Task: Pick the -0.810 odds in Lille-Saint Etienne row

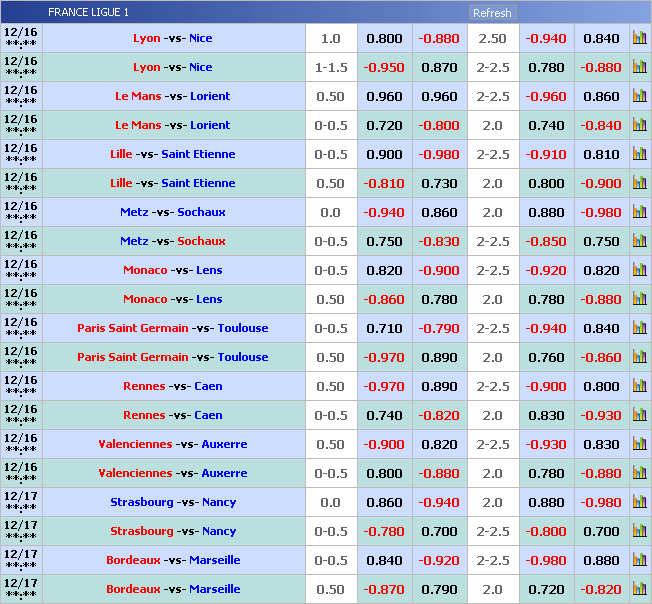Action: [384, 184]
